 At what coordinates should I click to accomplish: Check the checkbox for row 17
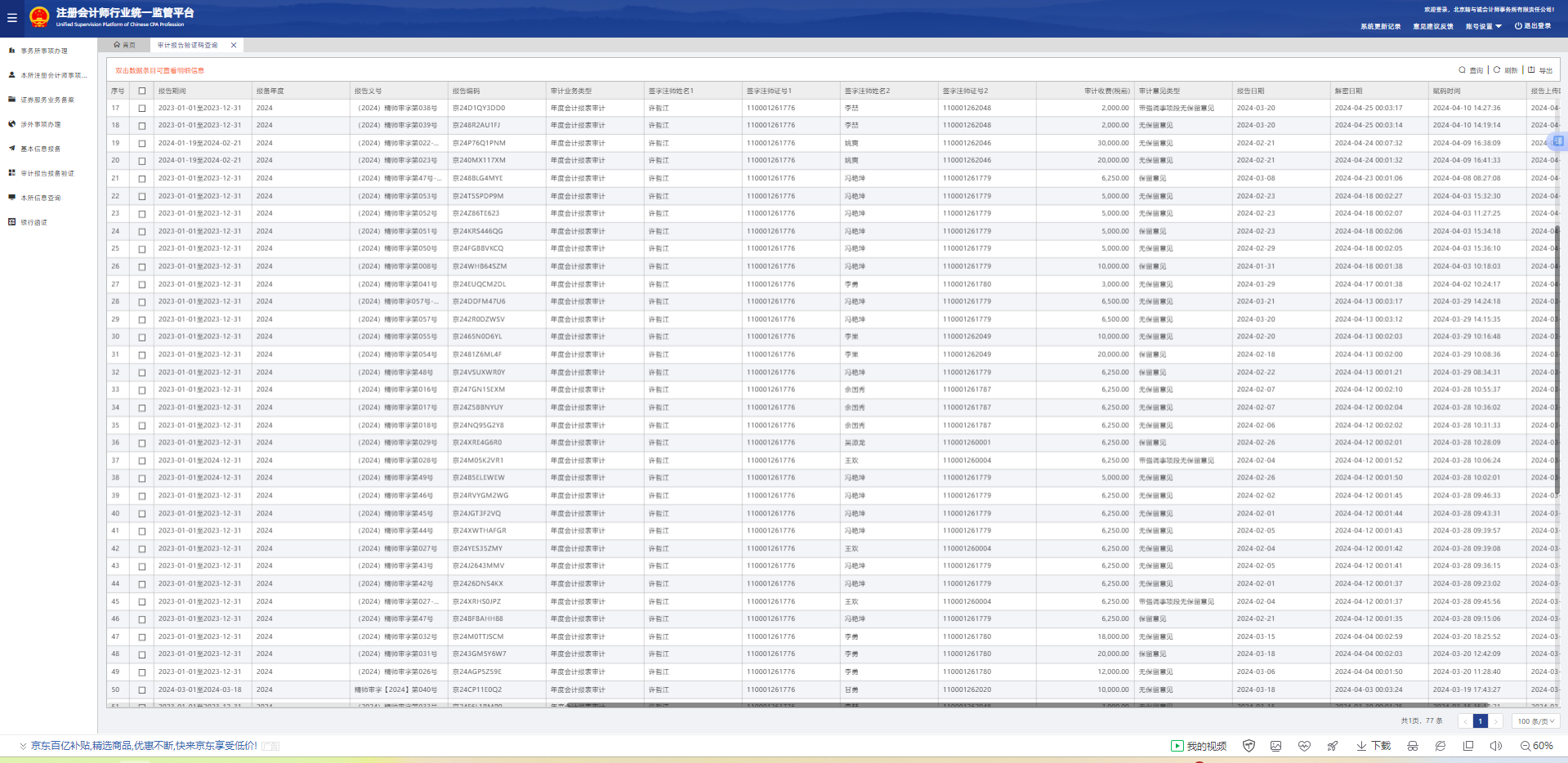tap(142, 109)
